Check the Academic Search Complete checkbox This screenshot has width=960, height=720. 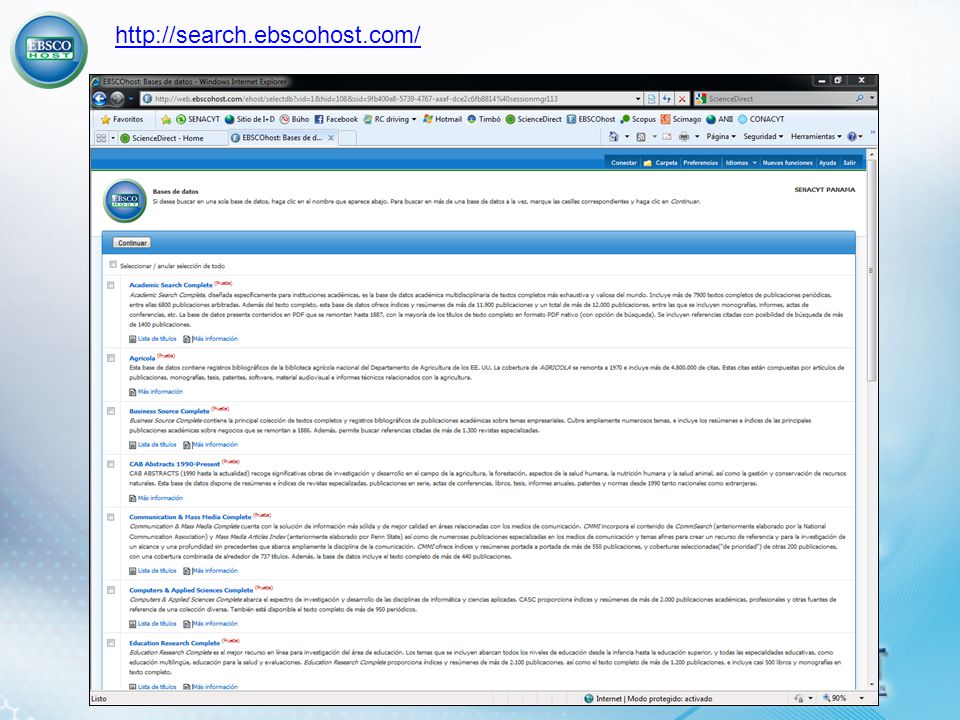click(x=111, y=285)
